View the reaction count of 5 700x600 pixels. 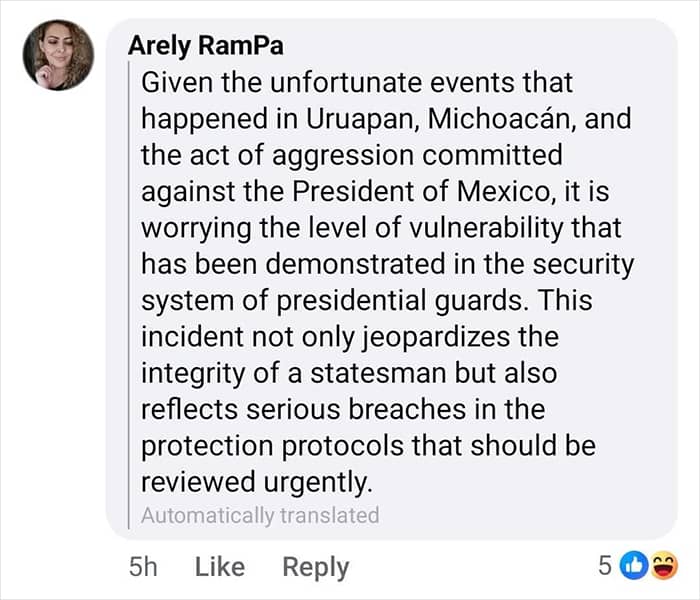[604, 566]
